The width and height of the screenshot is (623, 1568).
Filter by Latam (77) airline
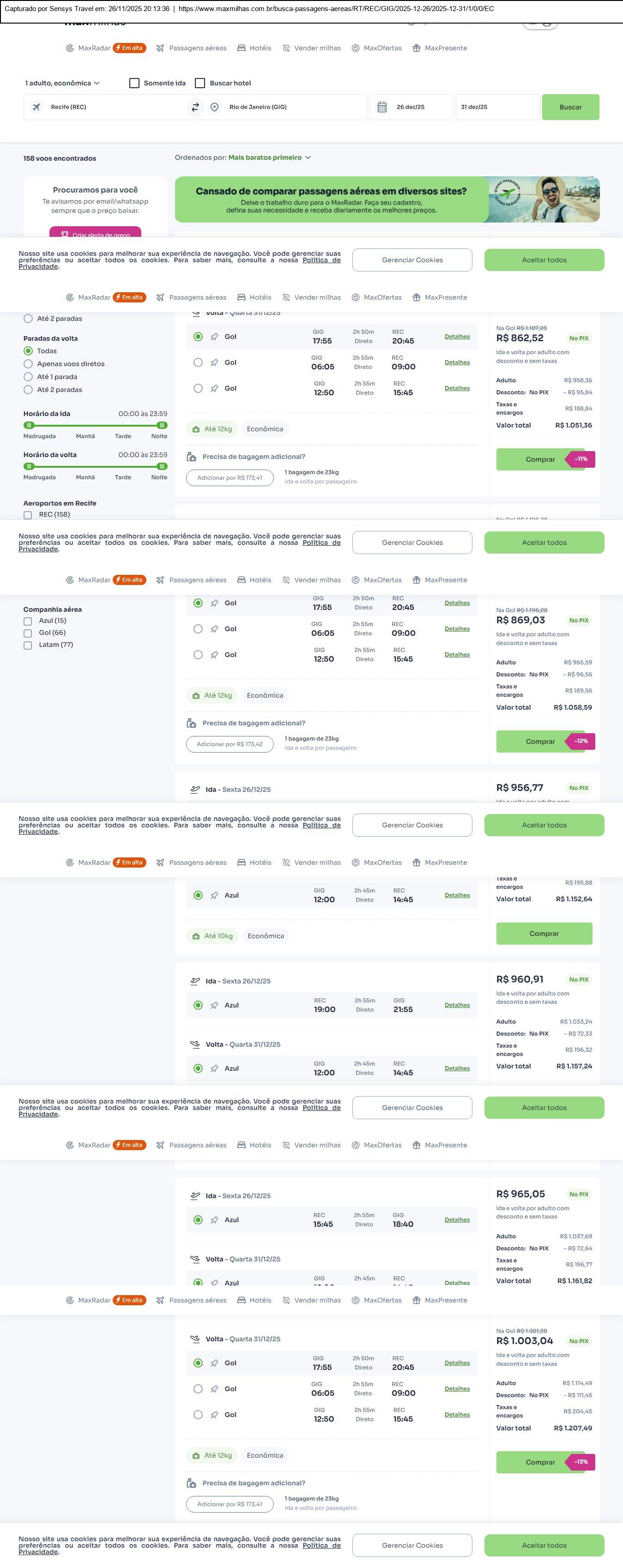(x=28, y=645)
